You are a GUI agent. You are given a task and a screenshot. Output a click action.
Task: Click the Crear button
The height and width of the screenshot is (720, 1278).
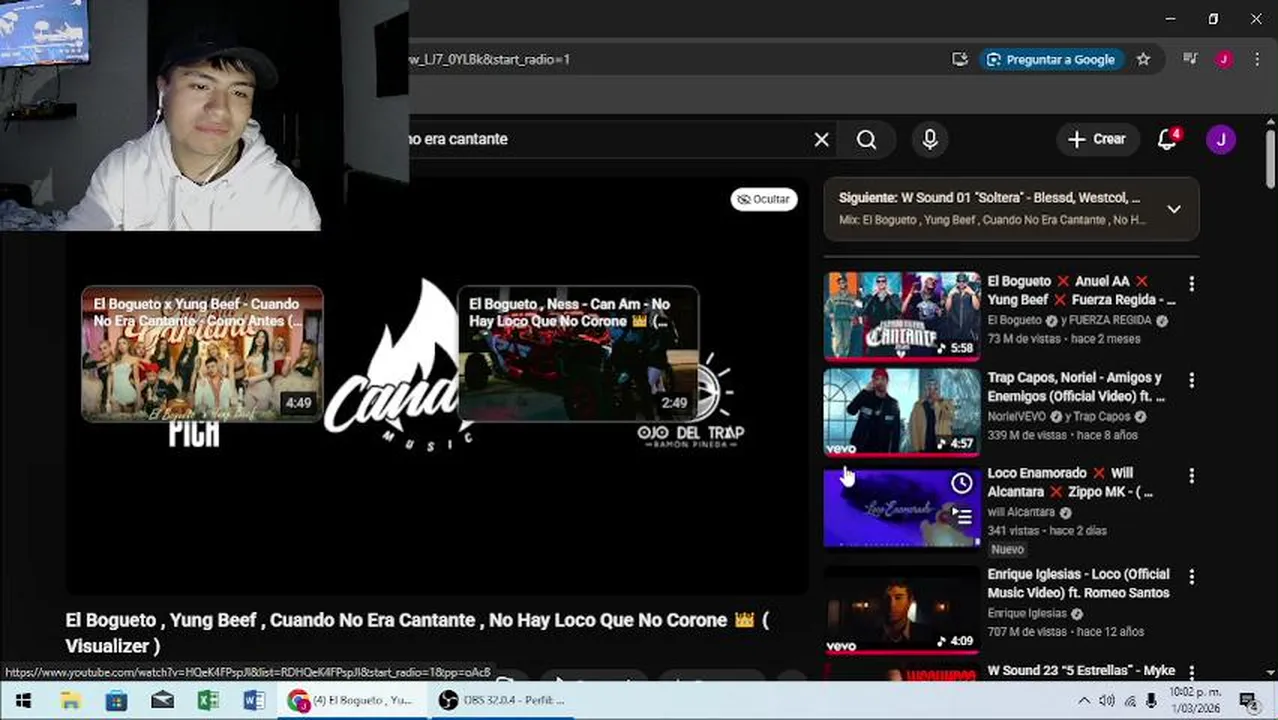coord(1097,140)
